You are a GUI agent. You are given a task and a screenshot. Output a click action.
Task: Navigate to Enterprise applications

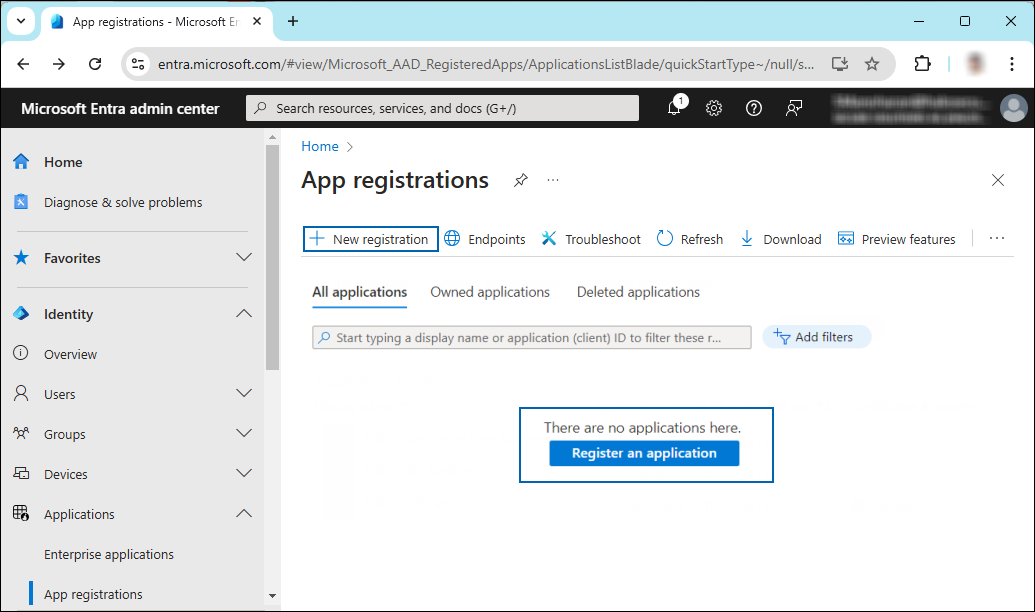click(x=108, y=553)
